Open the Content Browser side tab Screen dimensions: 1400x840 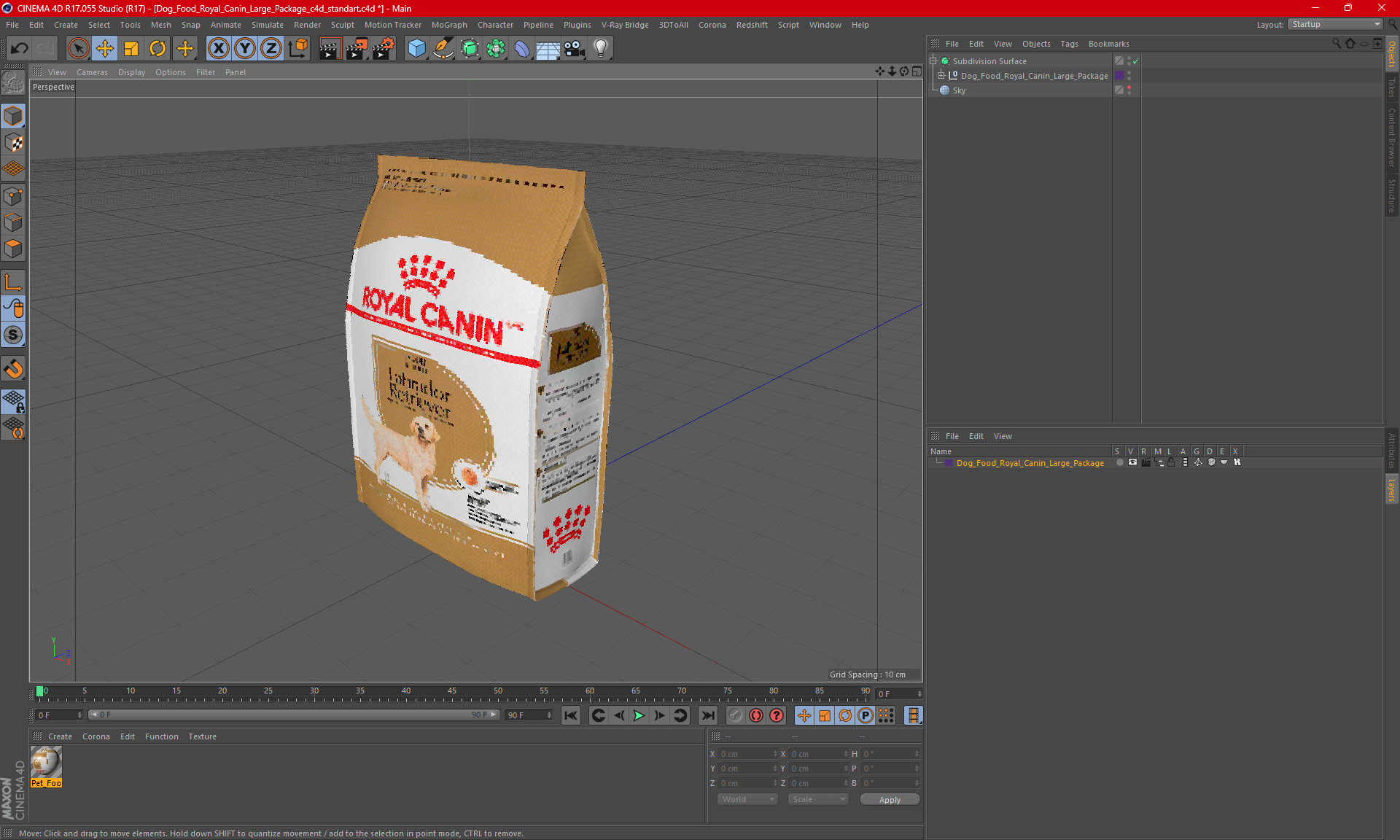click(1391, 137)
